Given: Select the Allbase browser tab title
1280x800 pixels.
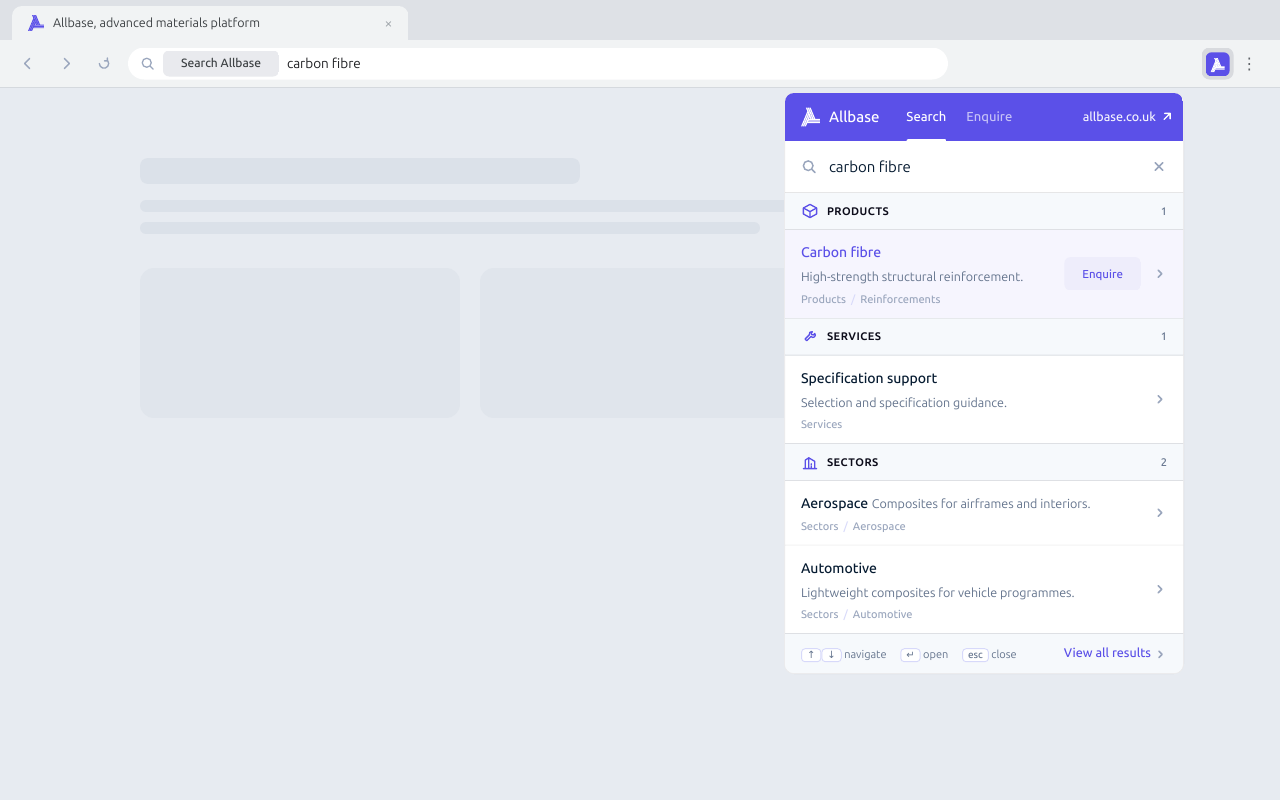Looking at the screenshot, I should click(x=156, y=23).
